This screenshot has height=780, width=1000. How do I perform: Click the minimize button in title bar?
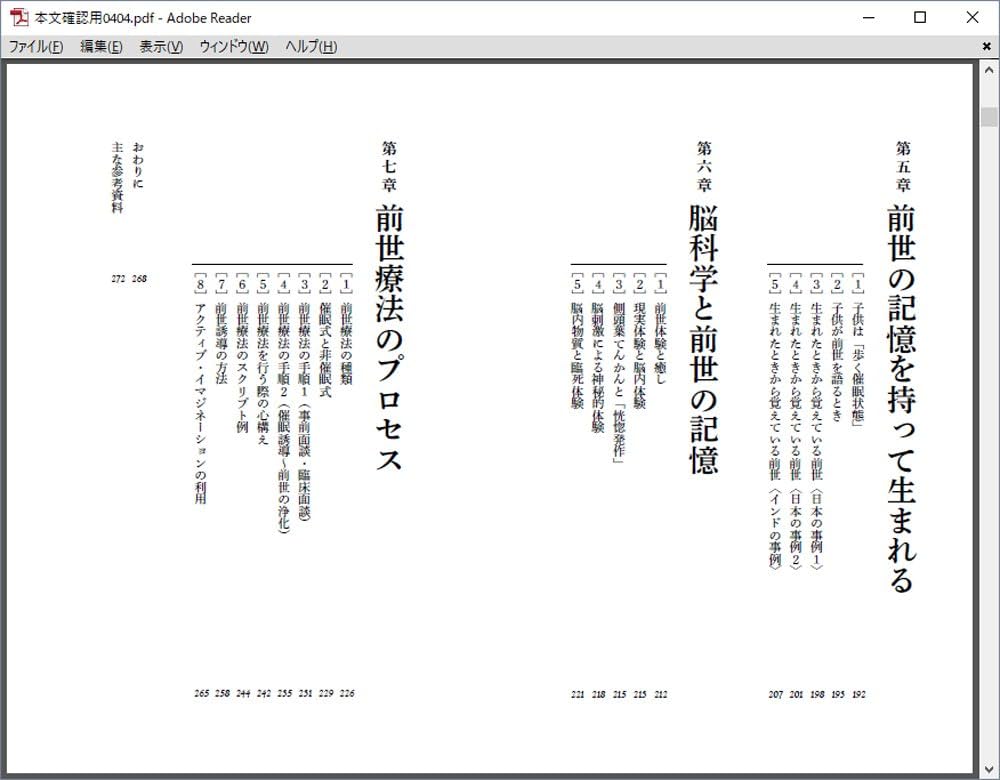[x=868, y=17]
